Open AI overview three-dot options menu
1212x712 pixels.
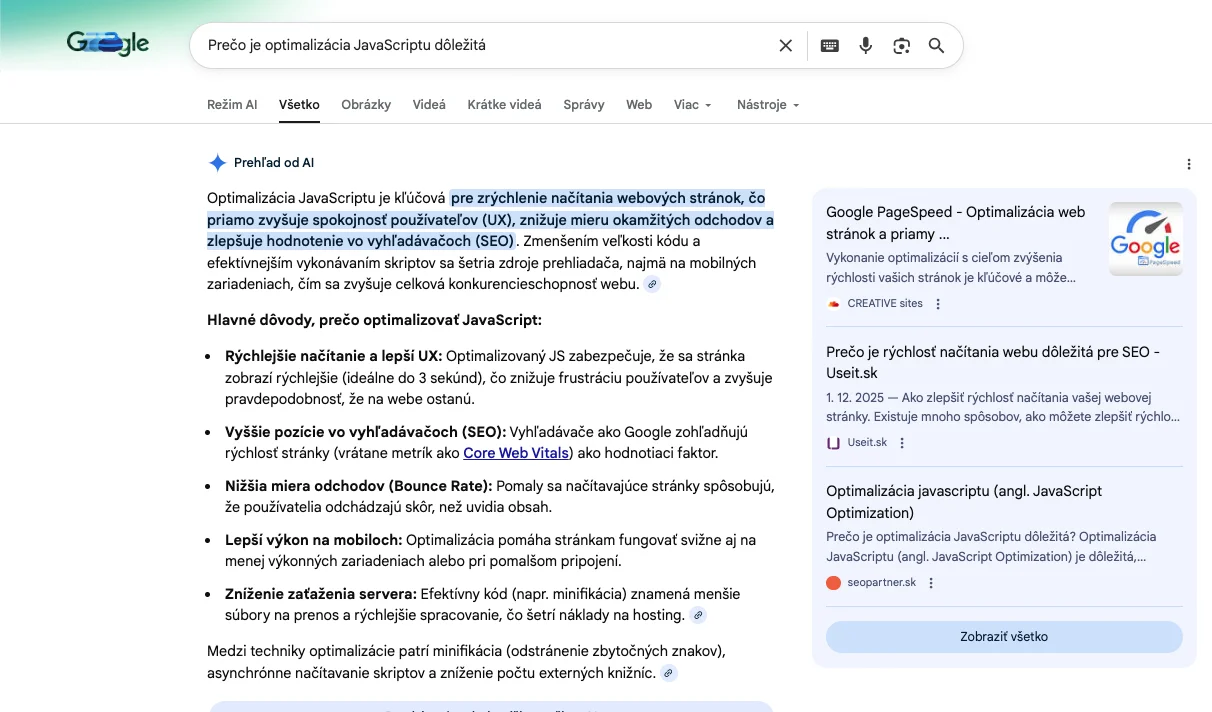point(1188,164)
